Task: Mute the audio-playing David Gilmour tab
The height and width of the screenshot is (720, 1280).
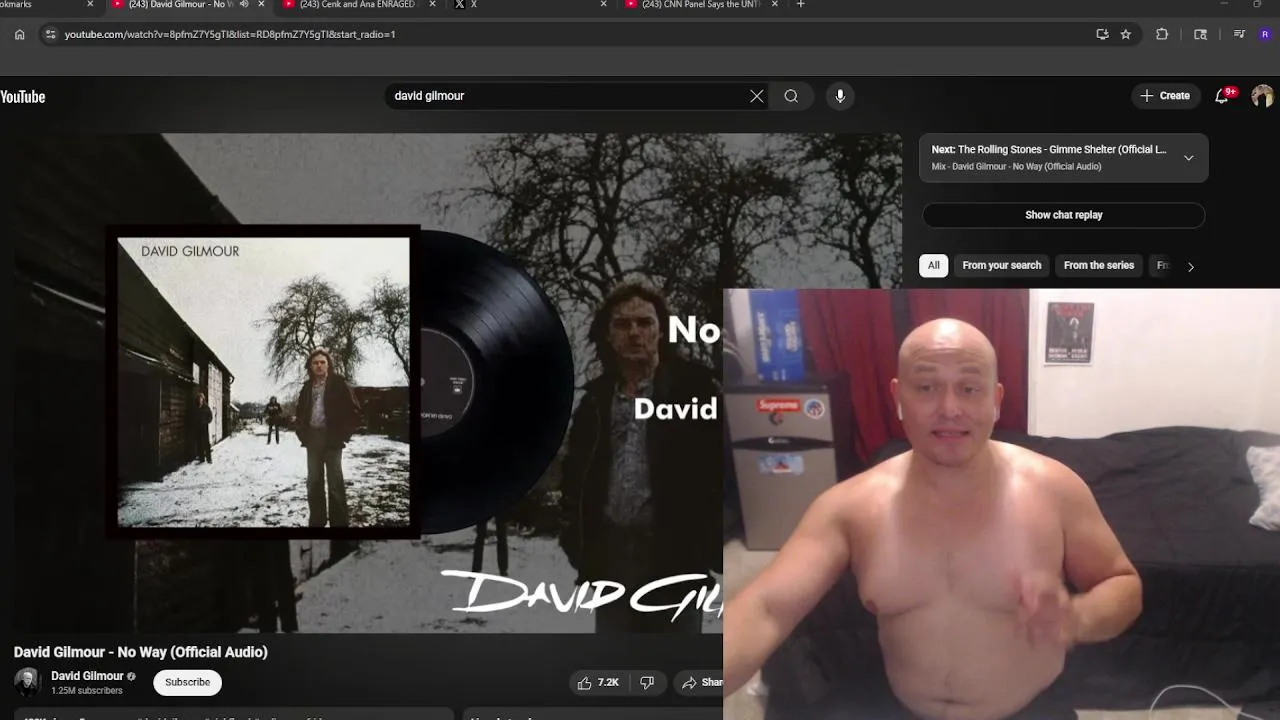Action: (245, 4)
